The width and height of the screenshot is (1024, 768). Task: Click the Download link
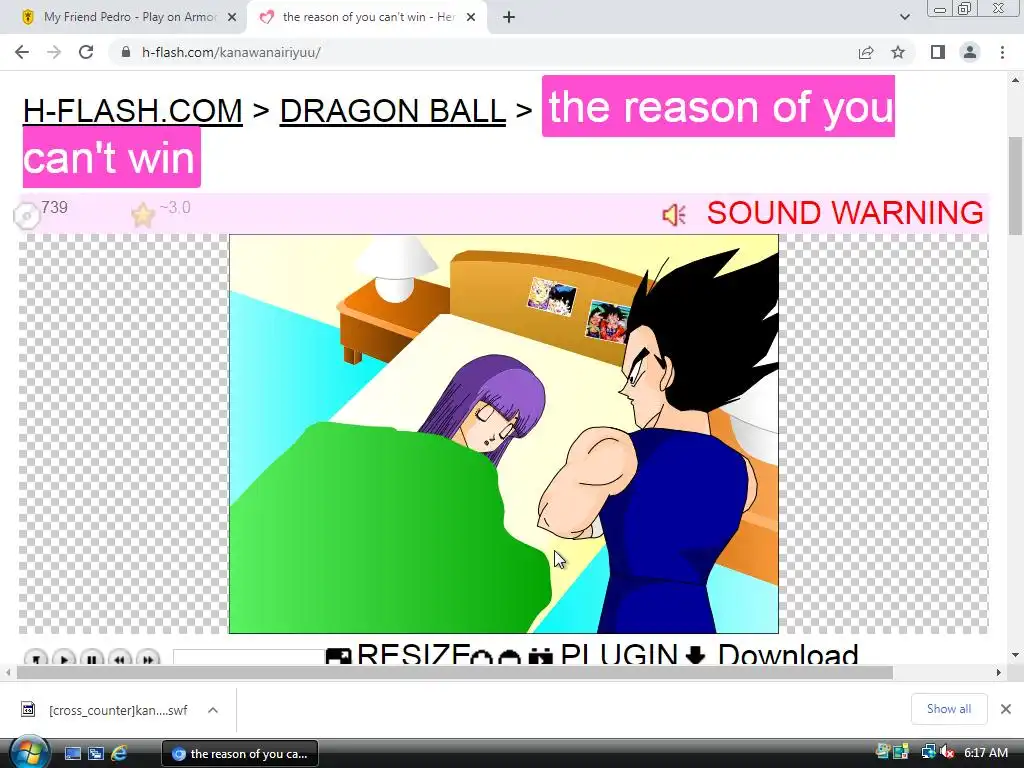[x=773, y=654]
